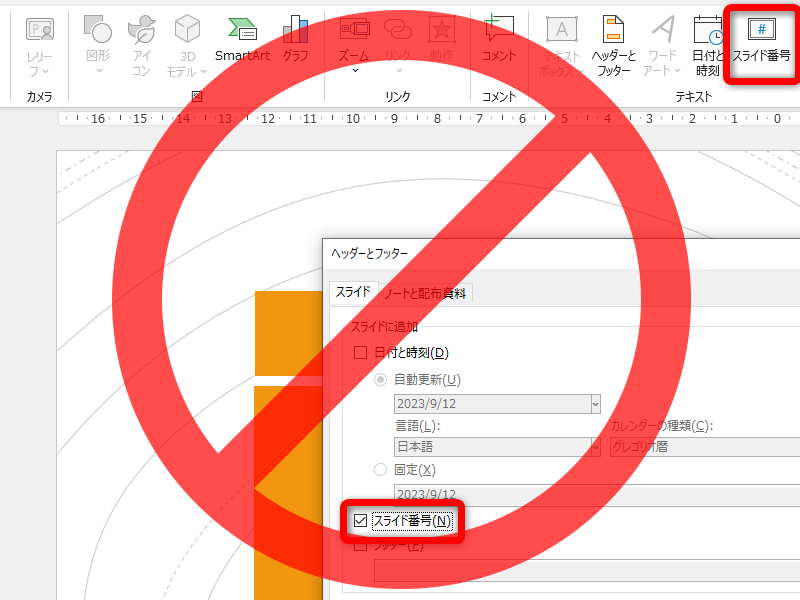Viewport: 800px width, 600px height.
Task: Click the fixed date 2023/9/12 input field
Action: (x=597, y=494)
